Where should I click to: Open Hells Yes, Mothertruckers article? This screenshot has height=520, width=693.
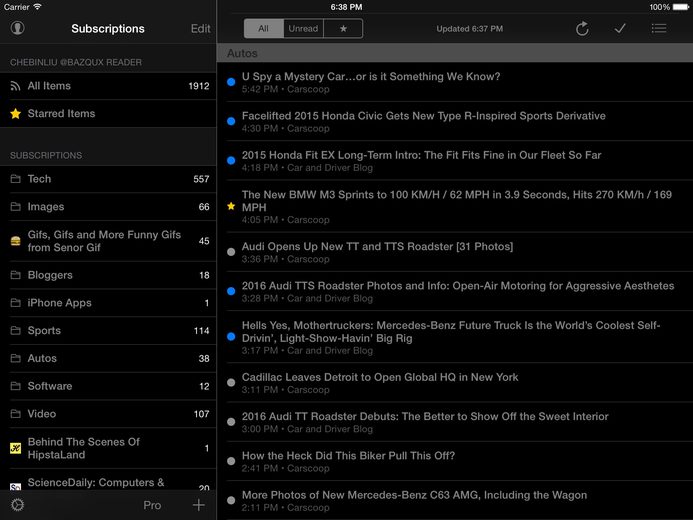[455, 337]
